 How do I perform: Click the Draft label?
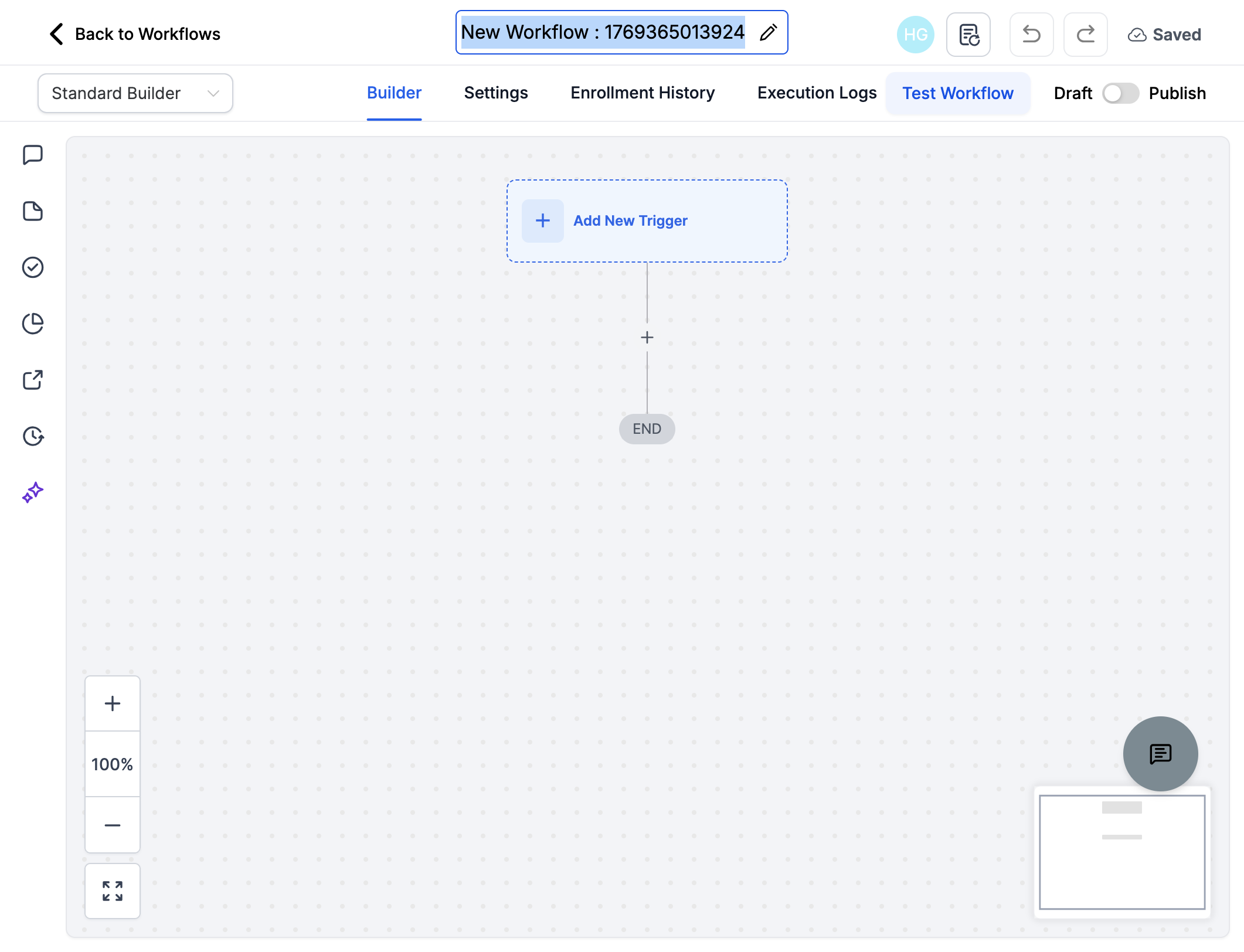[1073, 93]
